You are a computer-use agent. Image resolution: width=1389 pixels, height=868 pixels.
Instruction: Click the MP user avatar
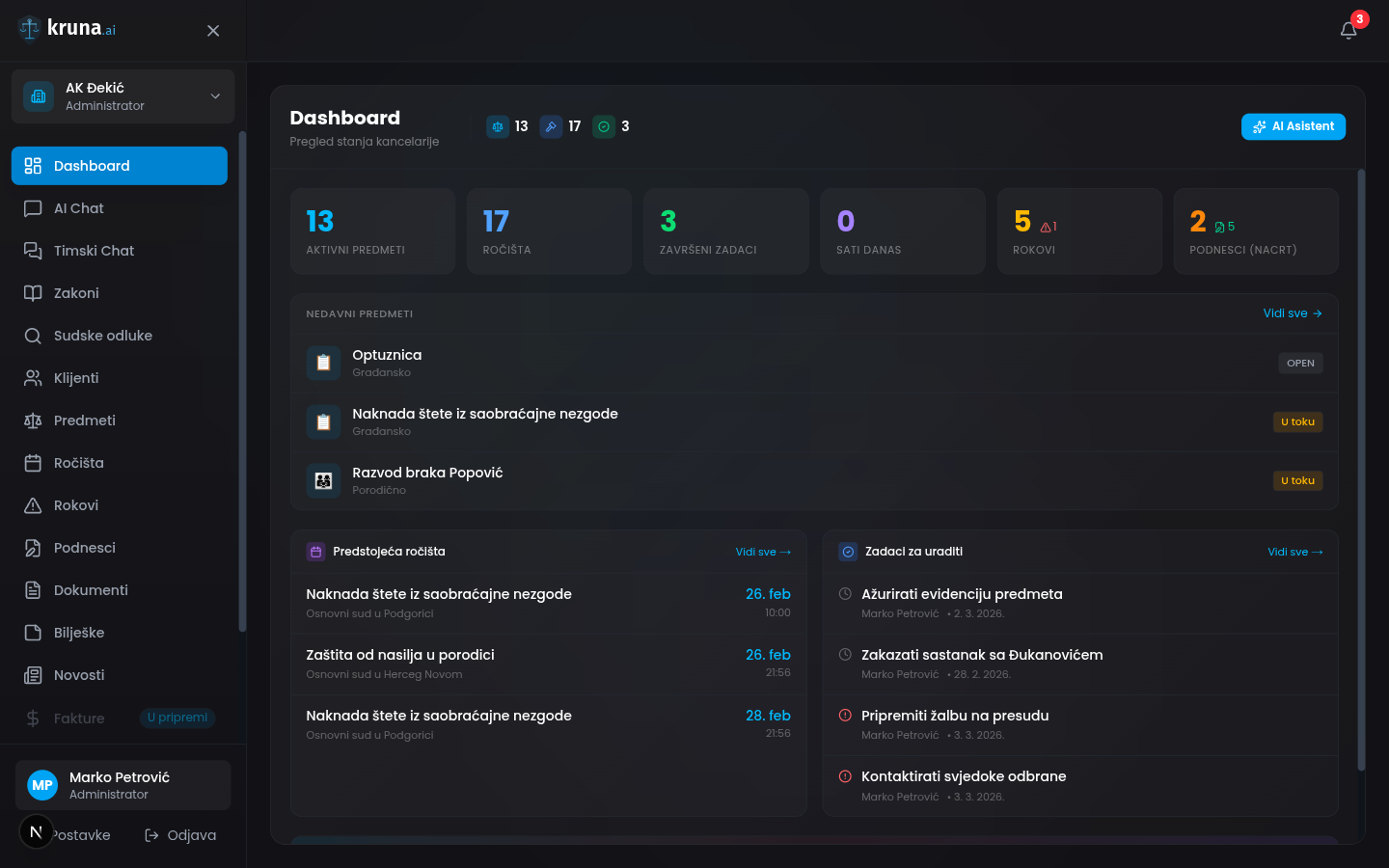(42, 785)
